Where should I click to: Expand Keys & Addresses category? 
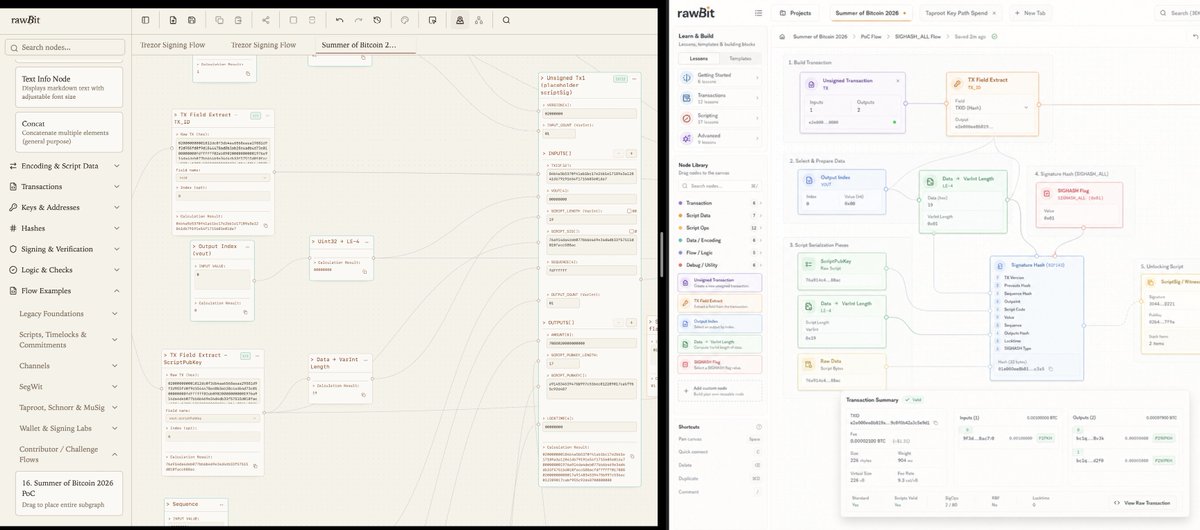tap(62, 207)
